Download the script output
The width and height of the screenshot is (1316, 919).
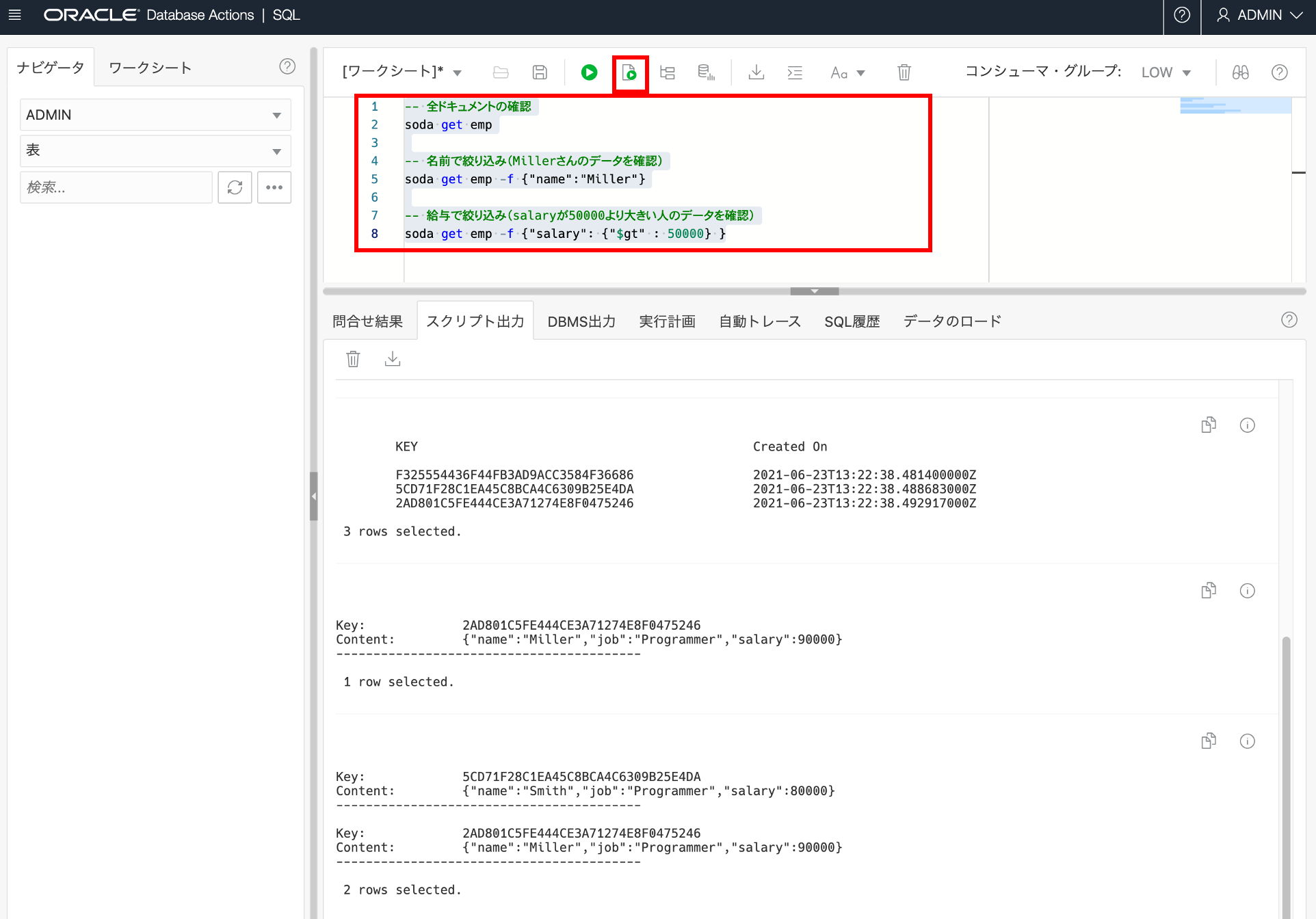(393, 359)
